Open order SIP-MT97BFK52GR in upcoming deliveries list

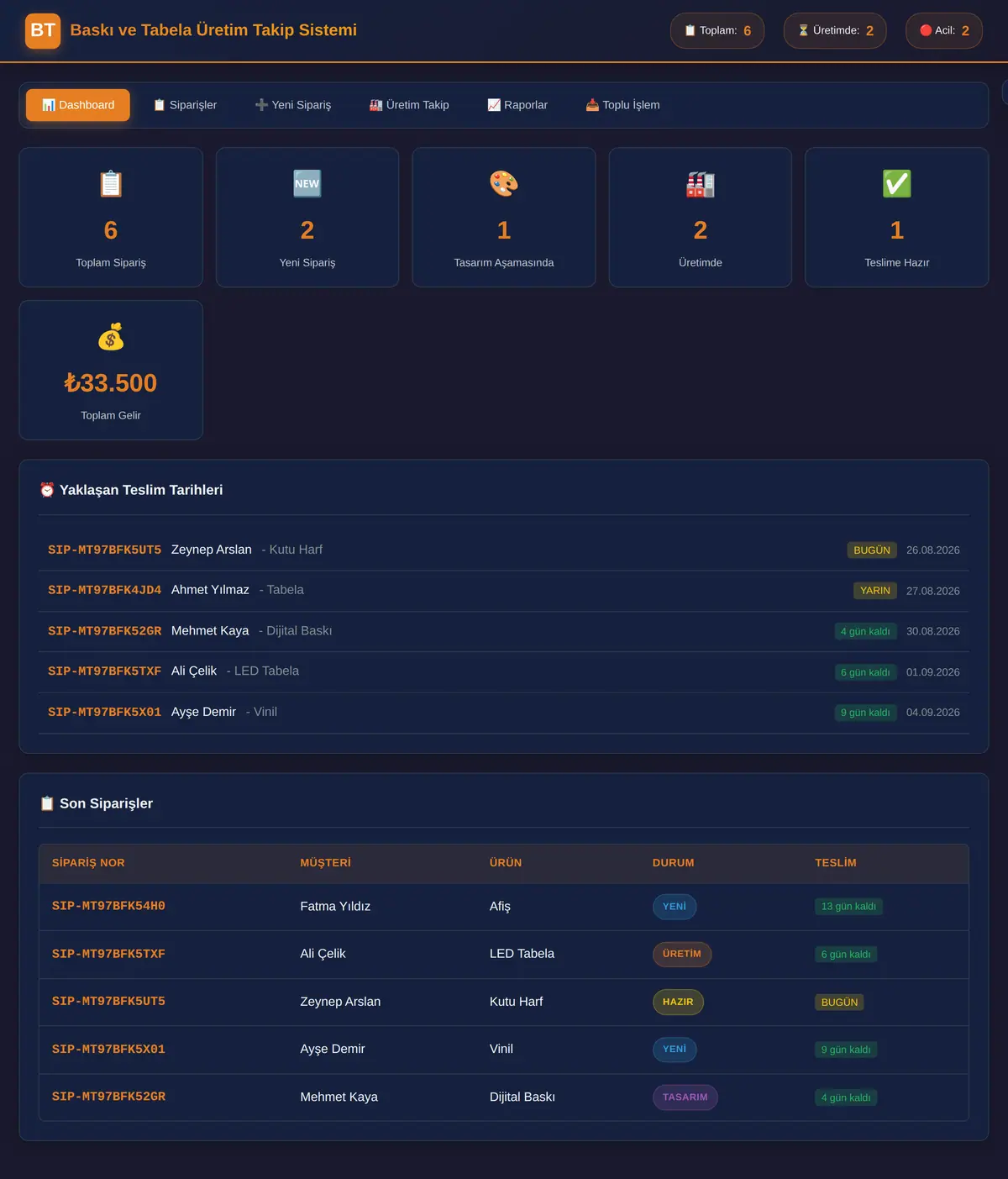(104, 631)
